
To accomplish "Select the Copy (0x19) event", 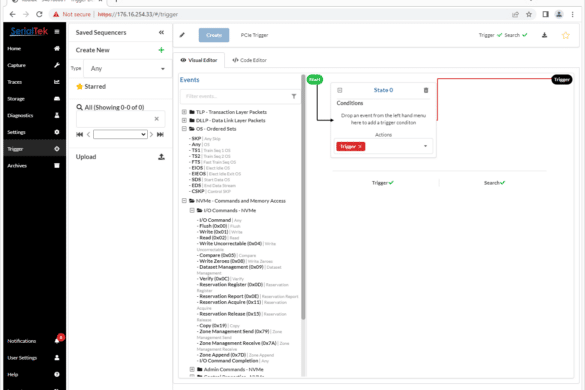I will coord(218,326).
